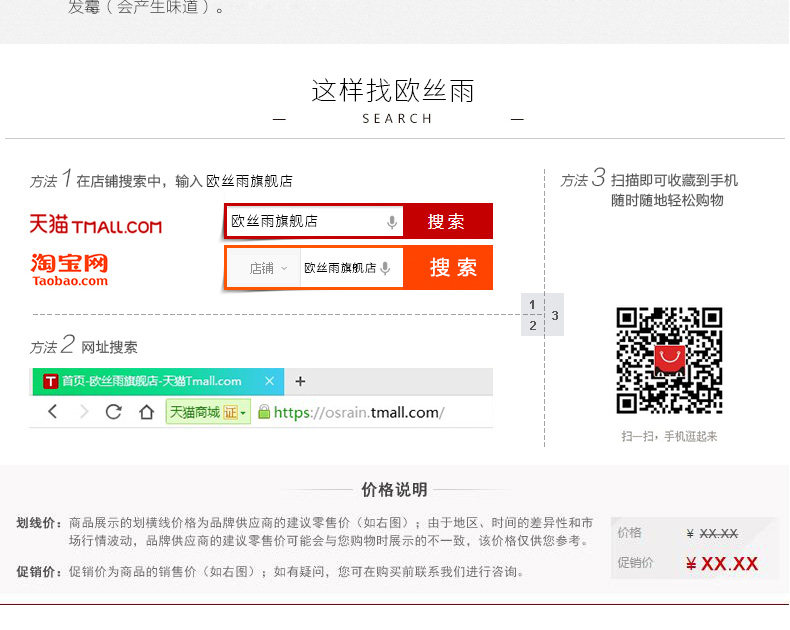Click the Taobao search text 欧丝雨旗舰店
Viewport: 790px width, 630px height.
(x=340, y=268)
